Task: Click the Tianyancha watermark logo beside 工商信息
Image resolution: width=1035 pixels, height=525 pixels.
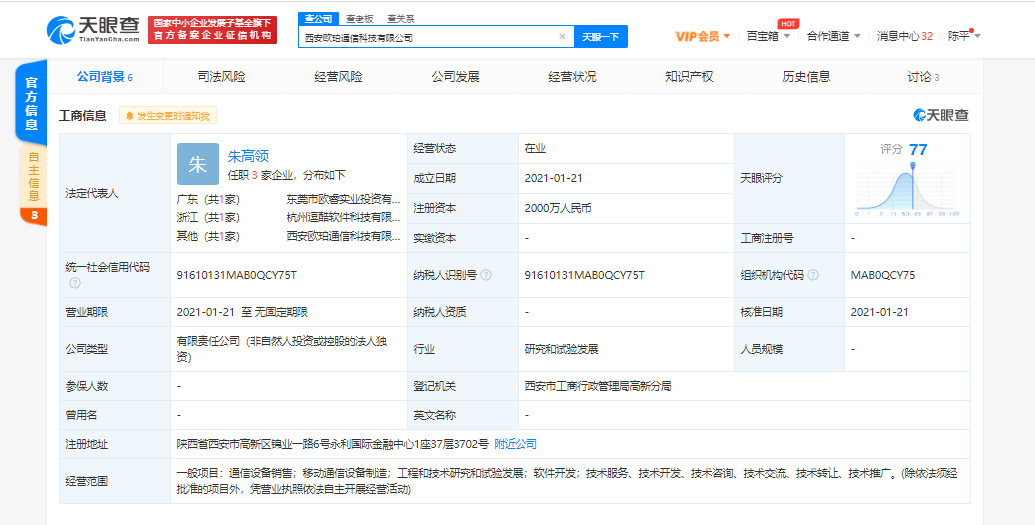Action: (x=940, y=116)
